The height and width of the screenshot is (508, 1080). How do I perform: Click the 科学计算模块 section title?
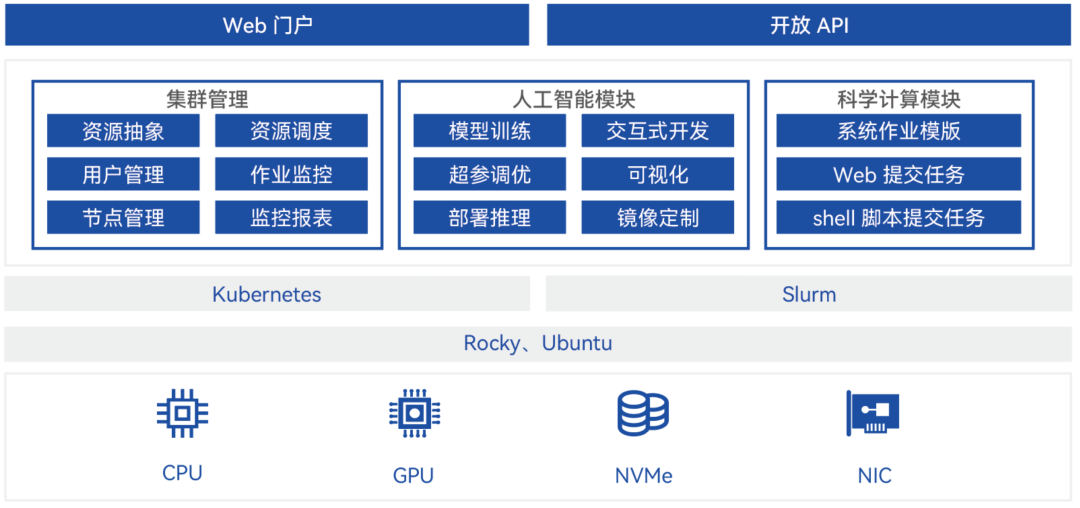[x=899, y=100]
